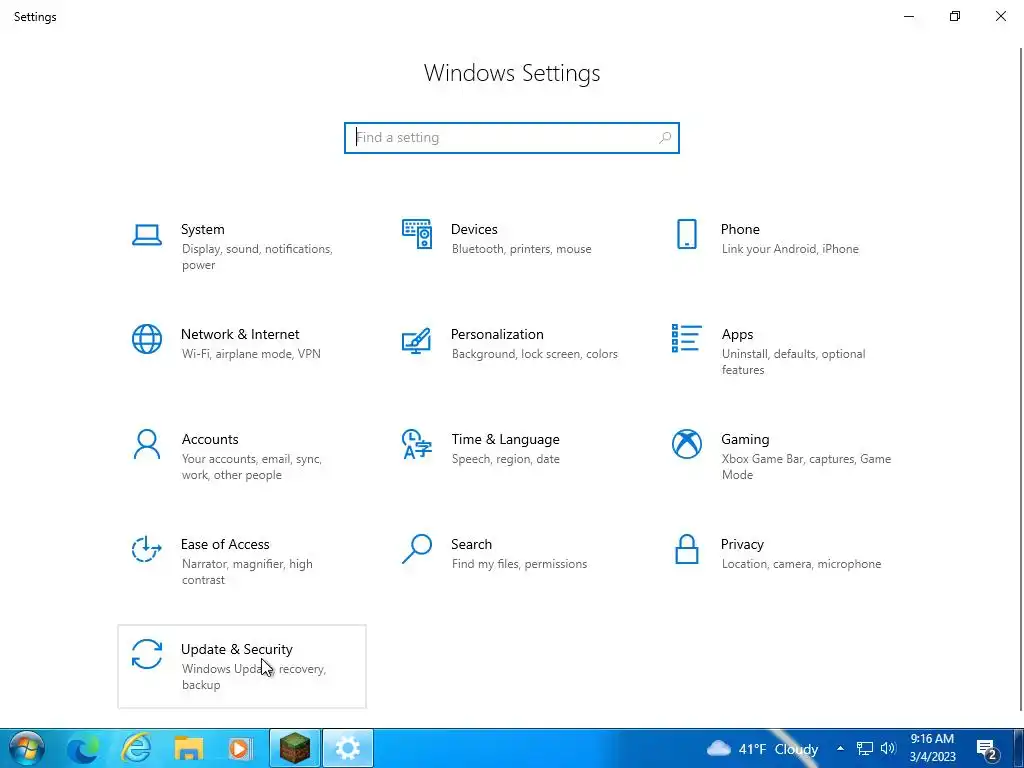Click 'Bluetooth, printers, mouse' description

(x=521, y=249)
